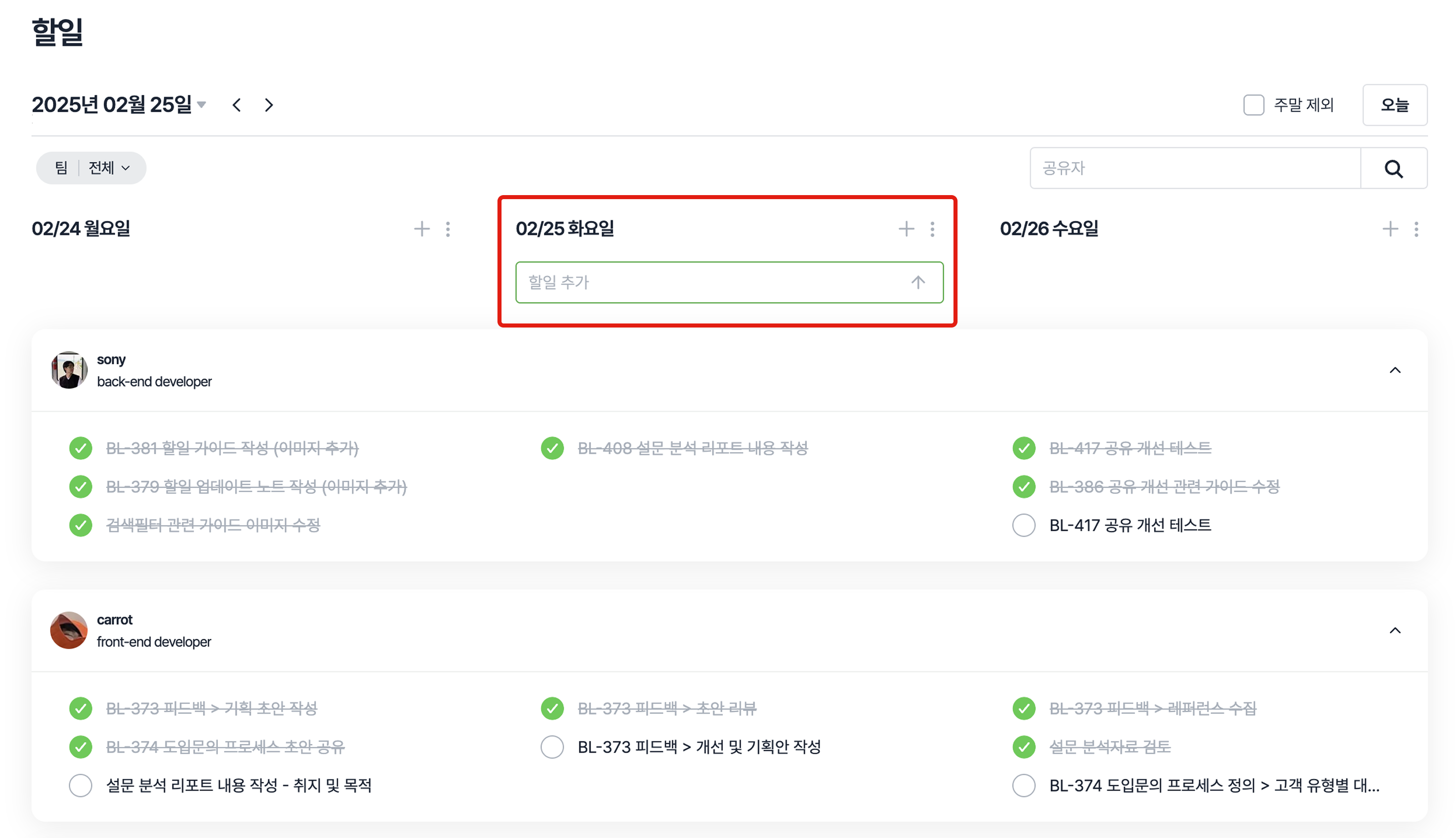Collapse sony's task section

[1394, 370]
